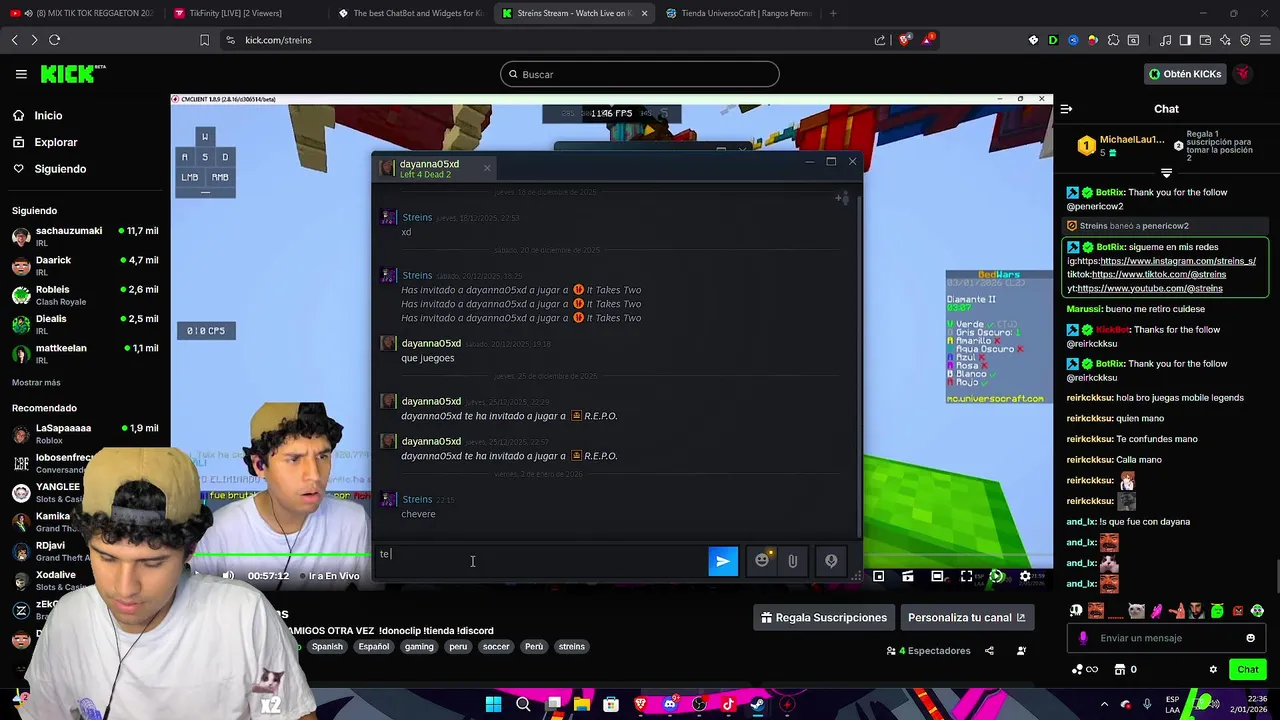Click the Regala Suscripciones button
The height and width of the screenshot is (720, 1280).
coord(824,618)
